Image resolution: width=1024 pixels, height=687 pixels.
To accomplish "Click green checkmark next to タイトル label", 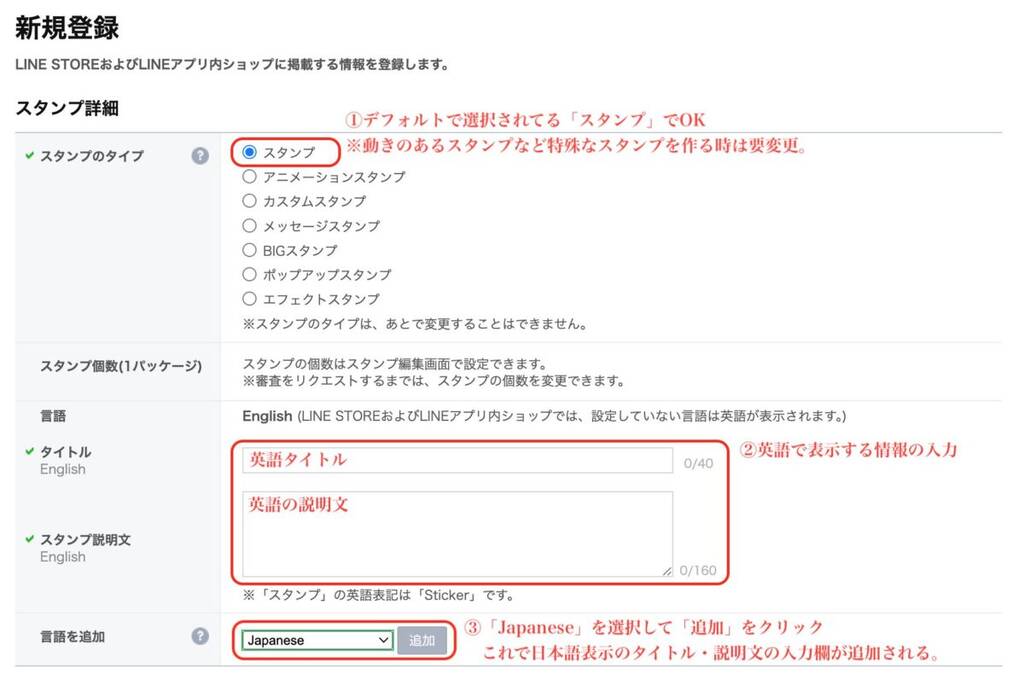I will [29, 451].
